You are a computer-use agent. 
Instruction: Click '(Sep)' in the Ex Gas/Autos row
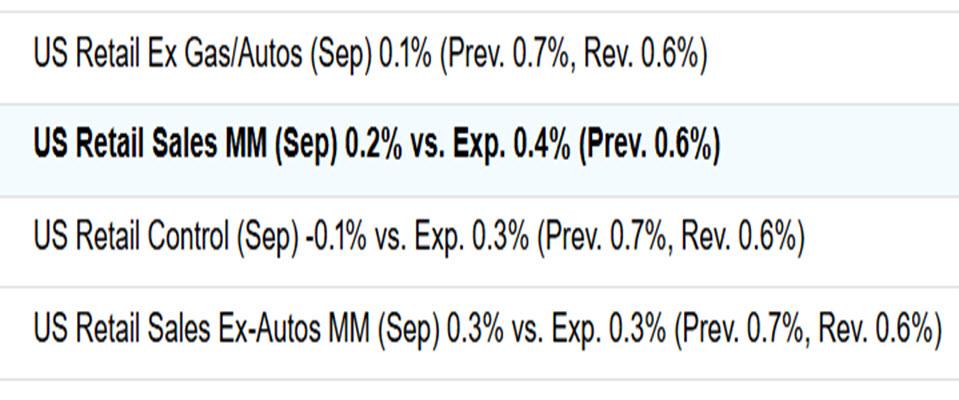tap(341, 56)
